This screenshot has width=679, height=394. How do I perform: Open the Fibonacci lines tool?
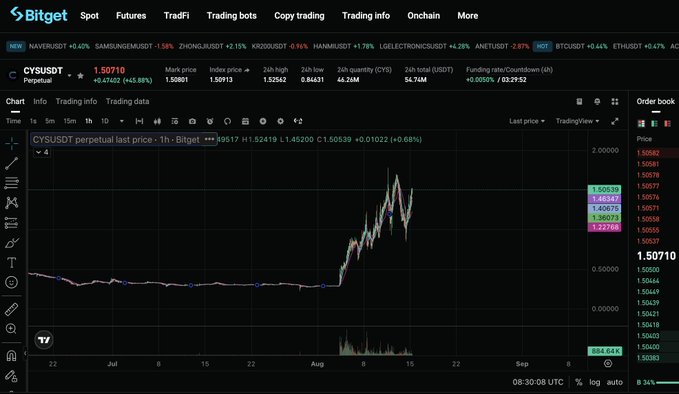tap(12, 183)
